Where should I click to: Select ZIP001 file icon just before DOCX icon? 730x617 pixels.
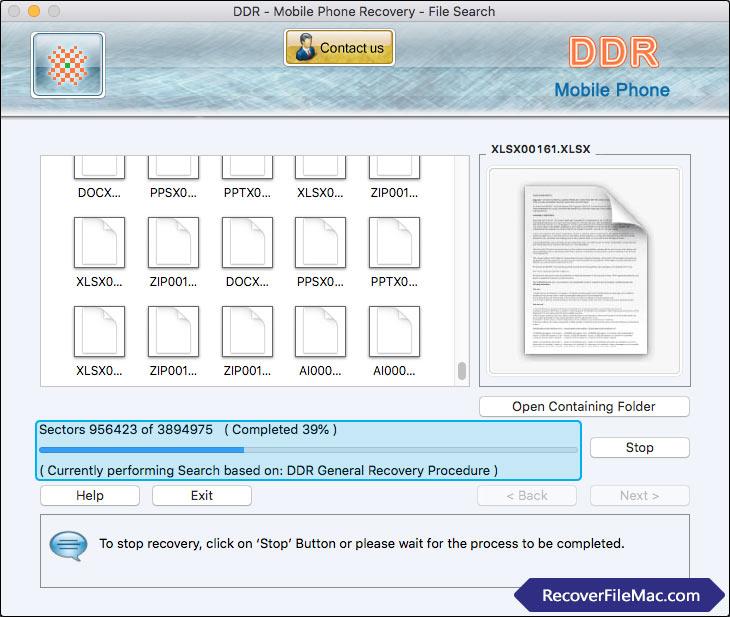tap(173, 243)
